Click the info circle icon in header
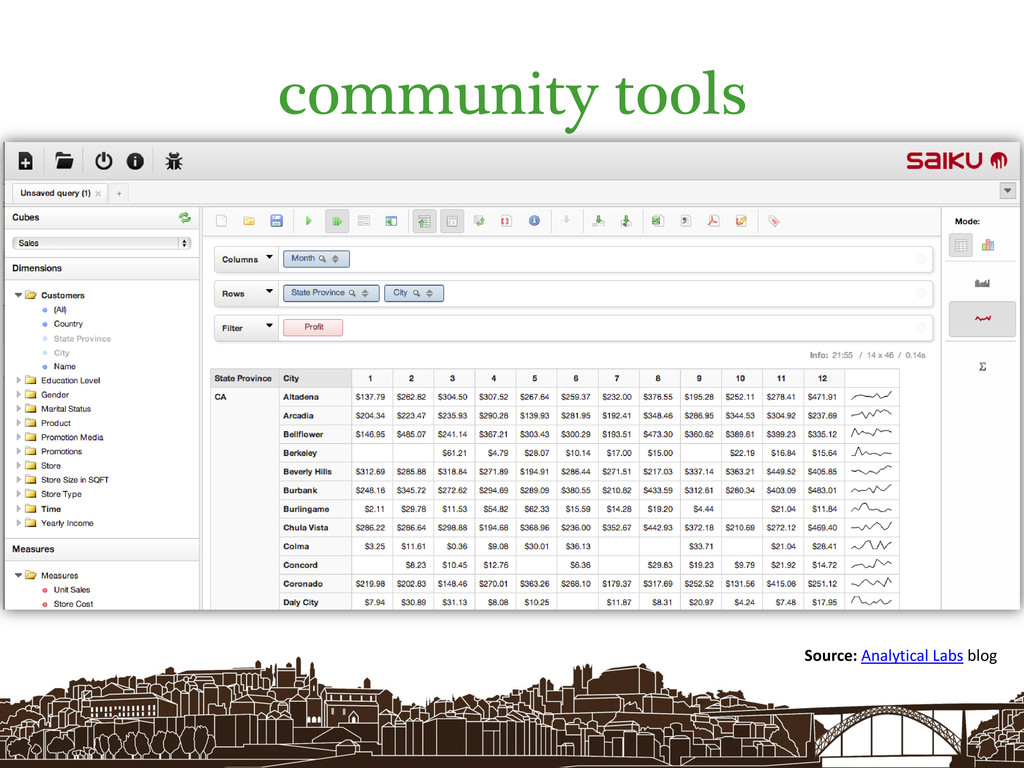The height and width of the screenshot is (768, 1024). tap(135, 161)
